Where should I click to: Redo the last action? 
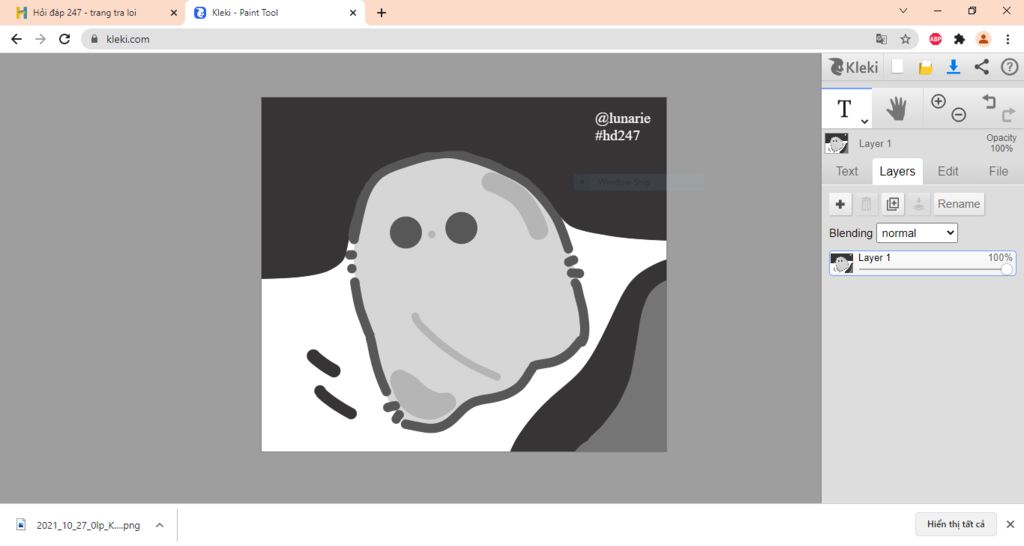(x=1008, y=115)
